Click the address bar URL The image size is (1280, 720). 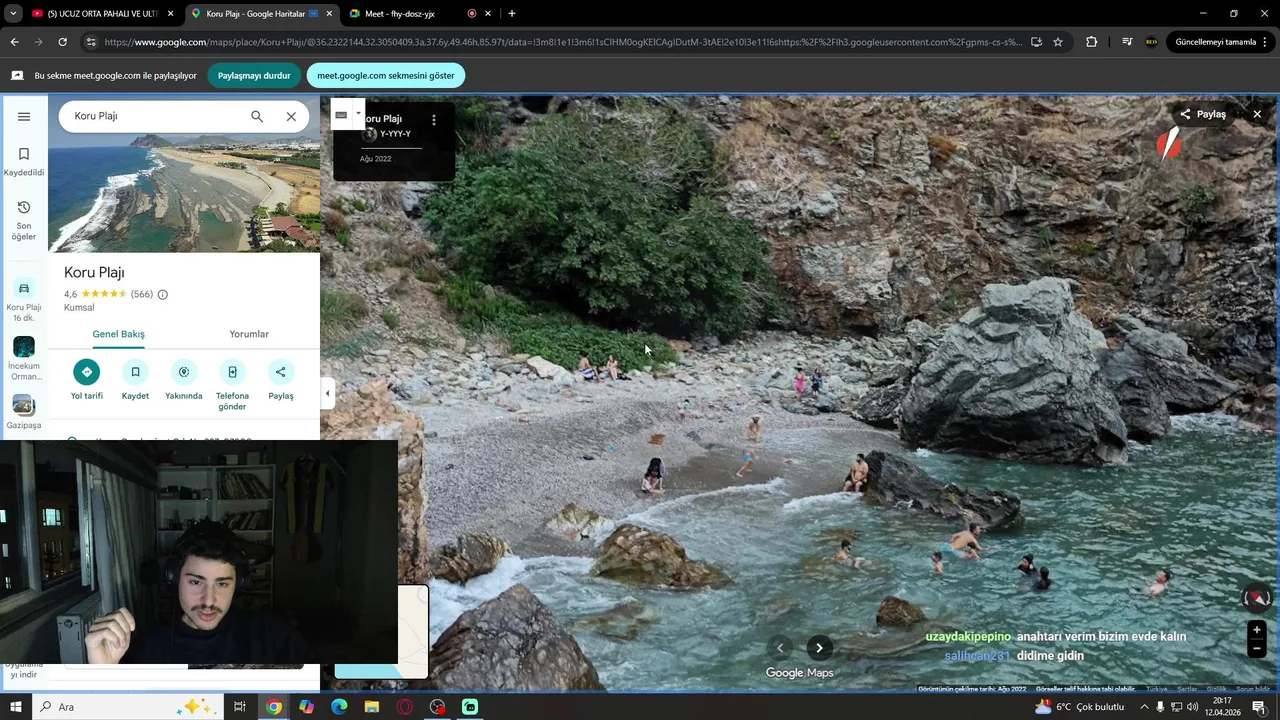tap(563, 42)
